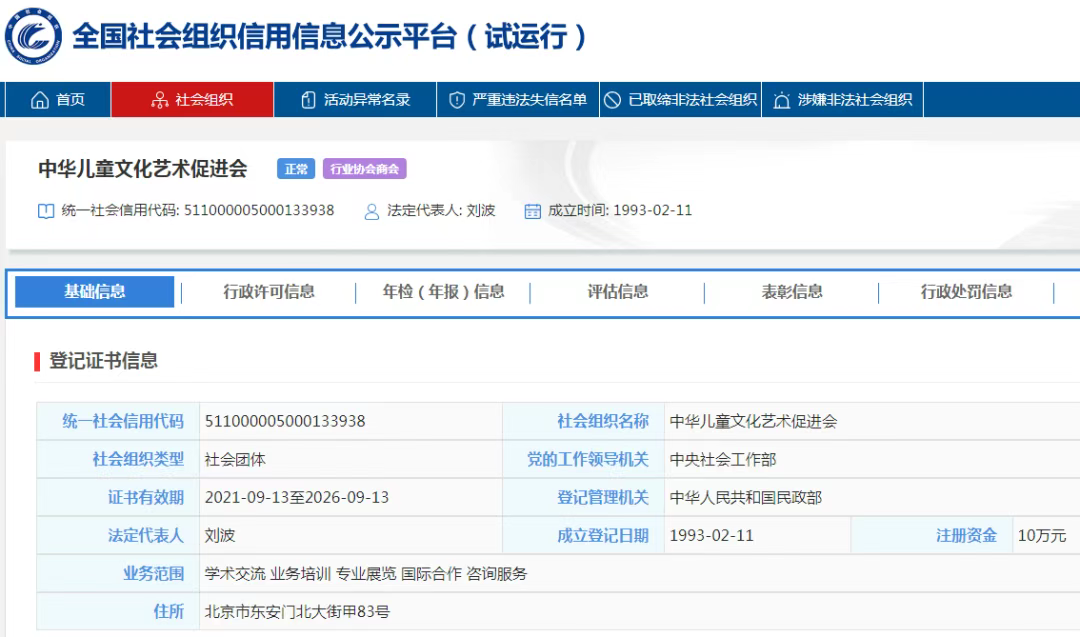This screenshot has width=1080, height=637.
Task: Click the shield icon beside 严重违法失信名单
Action: click(x=457, y=100)
